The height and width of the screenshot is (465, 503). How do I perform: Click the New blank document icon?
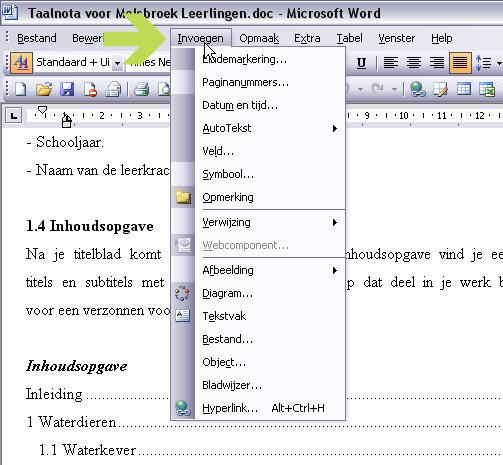point(20,89)
